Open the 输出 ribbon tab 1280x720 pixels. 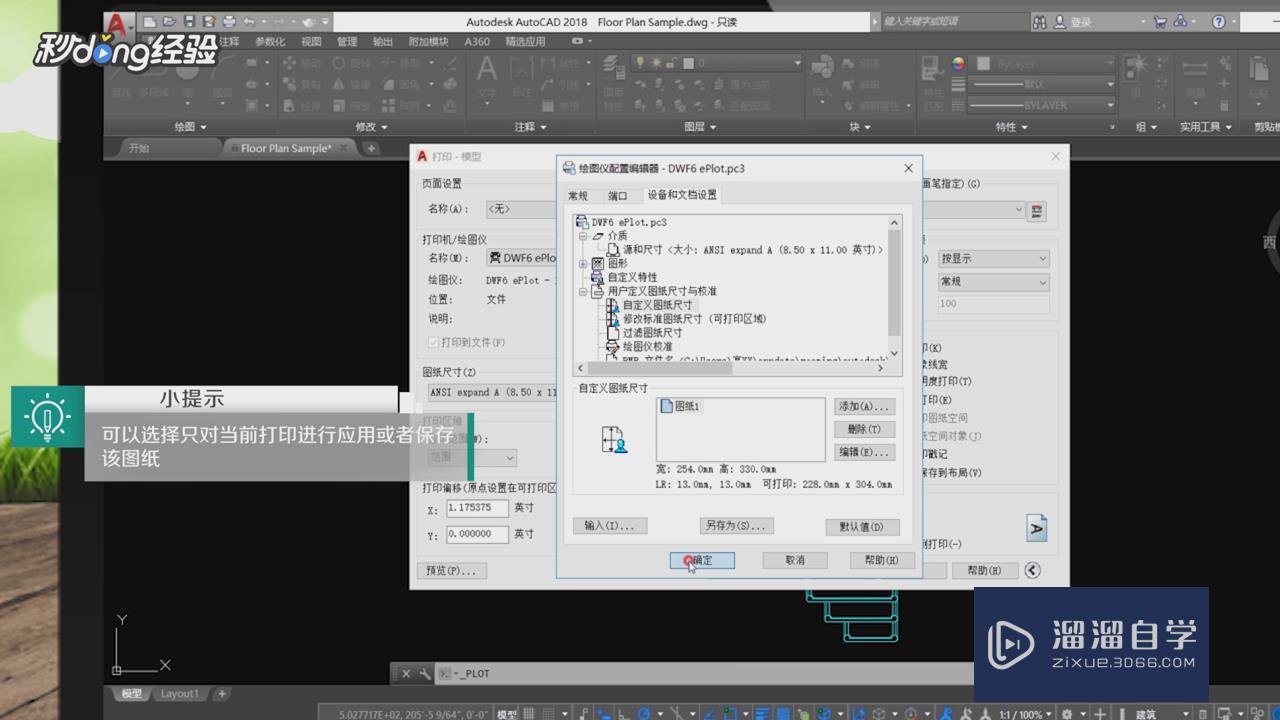click(383, 42)
